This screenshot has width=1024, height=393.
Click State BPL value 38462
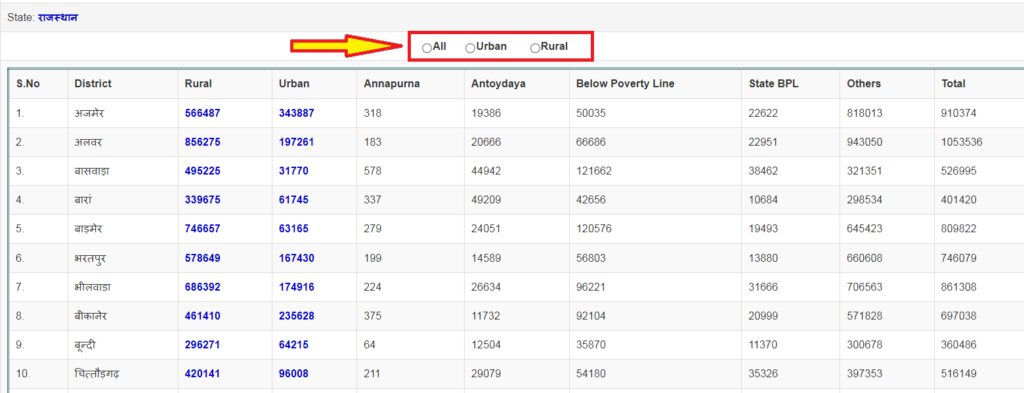pyautogui.click(x=763, y=171)
